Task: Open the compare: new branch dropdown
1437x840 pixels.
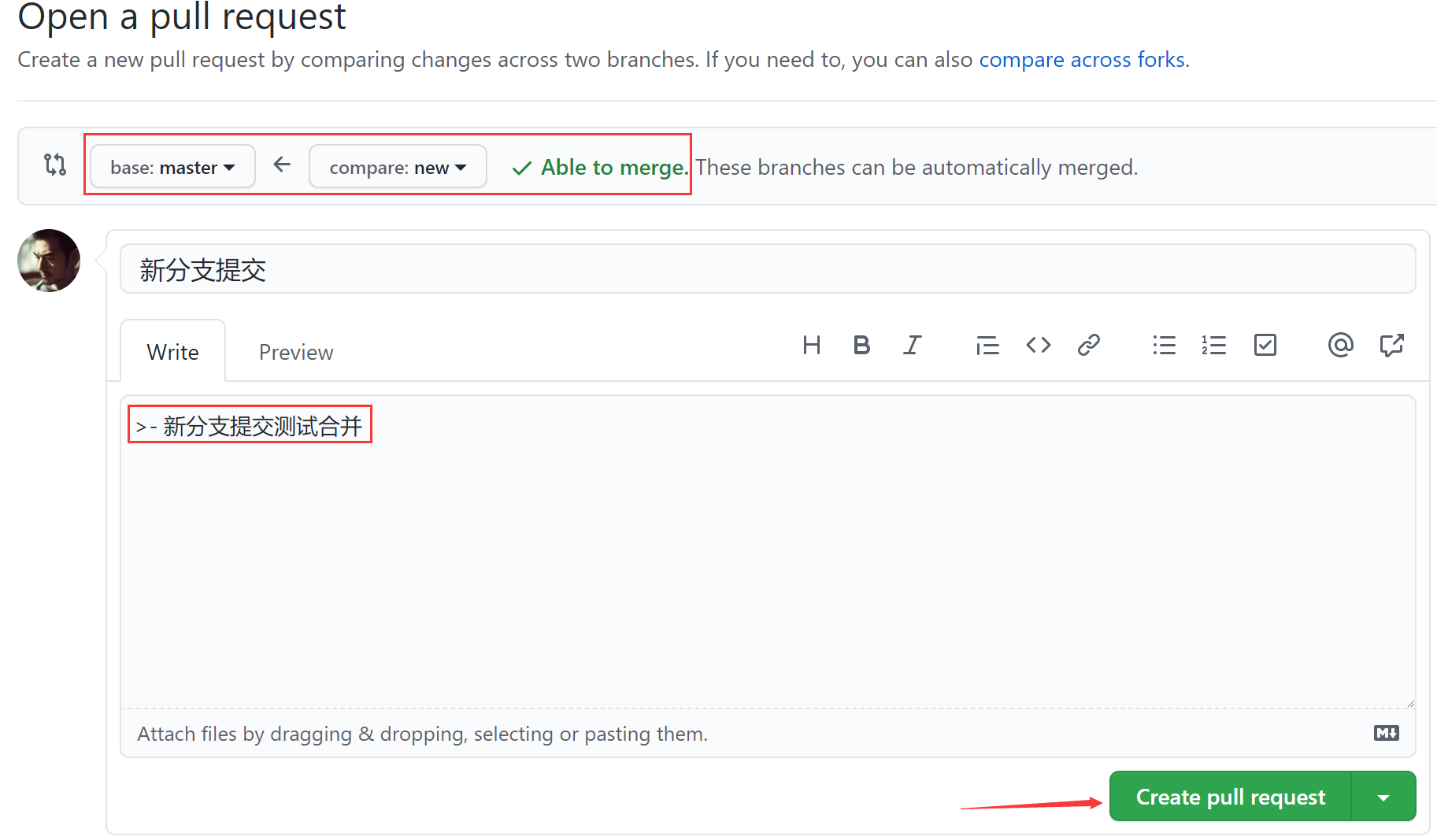Action: pyautogui.click(x=398, y=167)
